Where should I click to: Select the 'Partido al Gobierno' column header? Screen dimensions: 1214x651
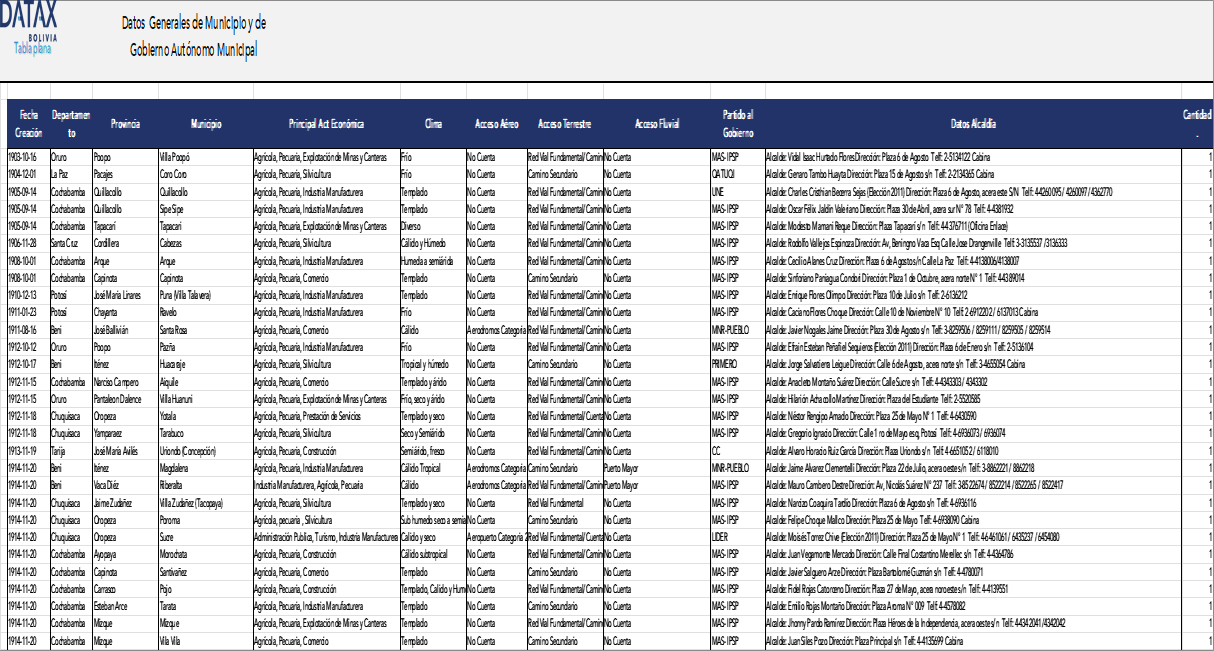coord(737,124)
